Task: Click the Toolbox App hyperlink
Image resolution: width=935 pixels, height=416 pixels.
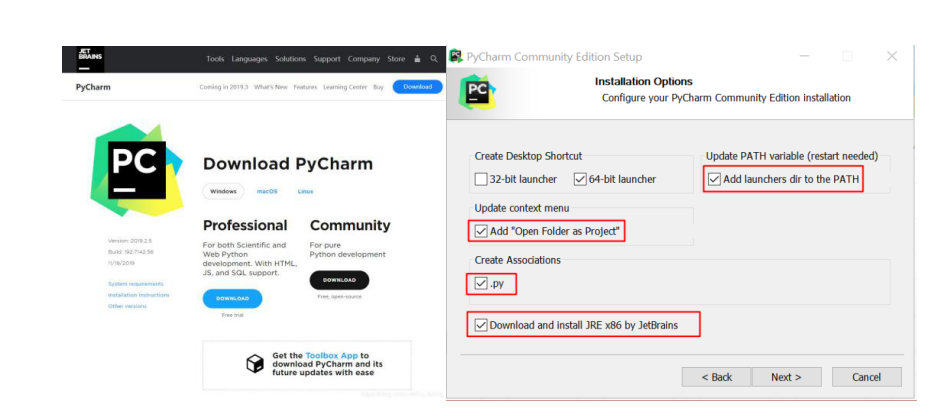Action: 332,355
